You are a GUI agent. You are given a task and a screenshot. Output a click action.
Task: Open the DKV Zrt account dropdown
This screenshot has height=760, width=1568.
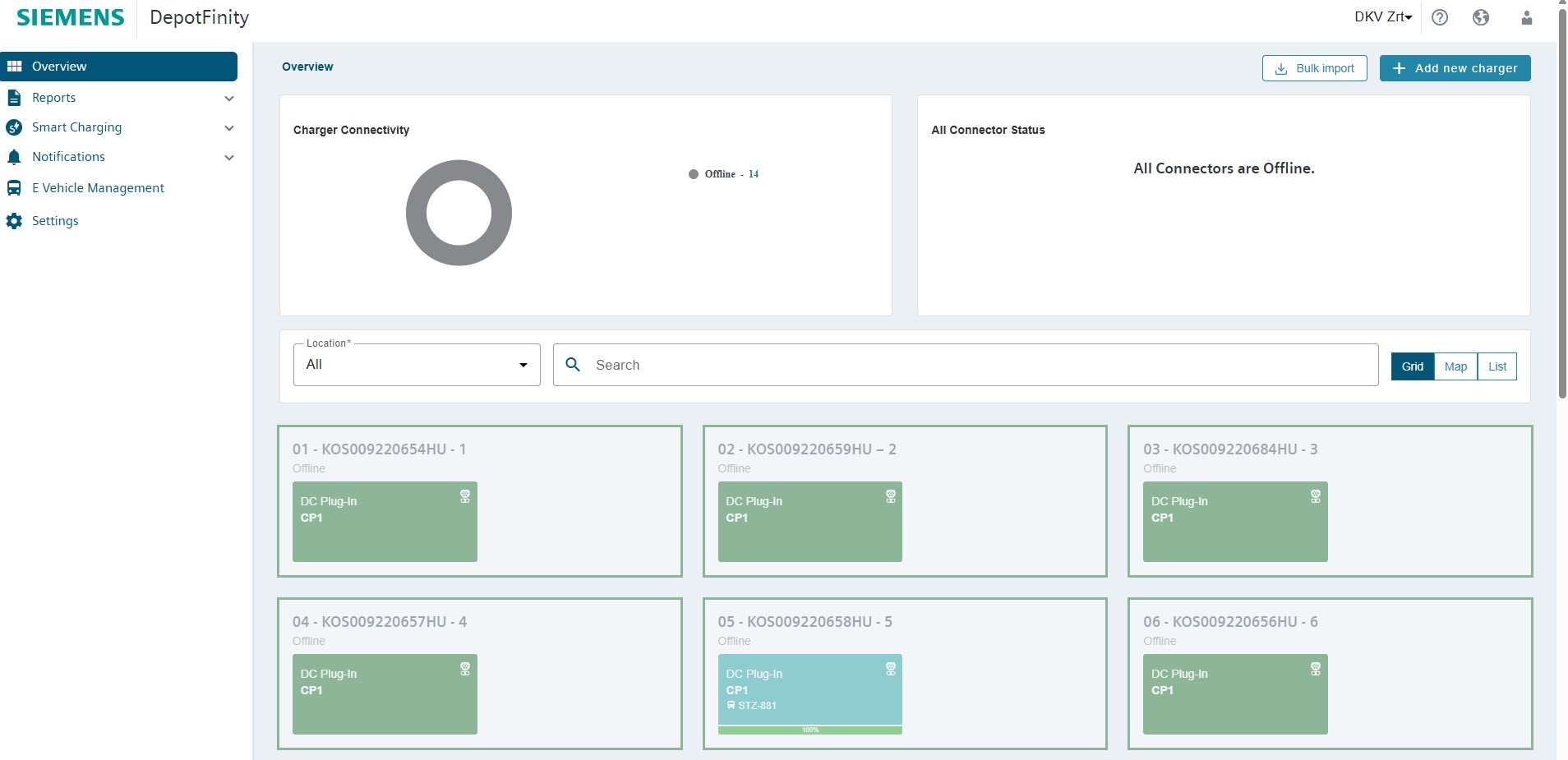pyautogui.click(x=1382, y=17)
